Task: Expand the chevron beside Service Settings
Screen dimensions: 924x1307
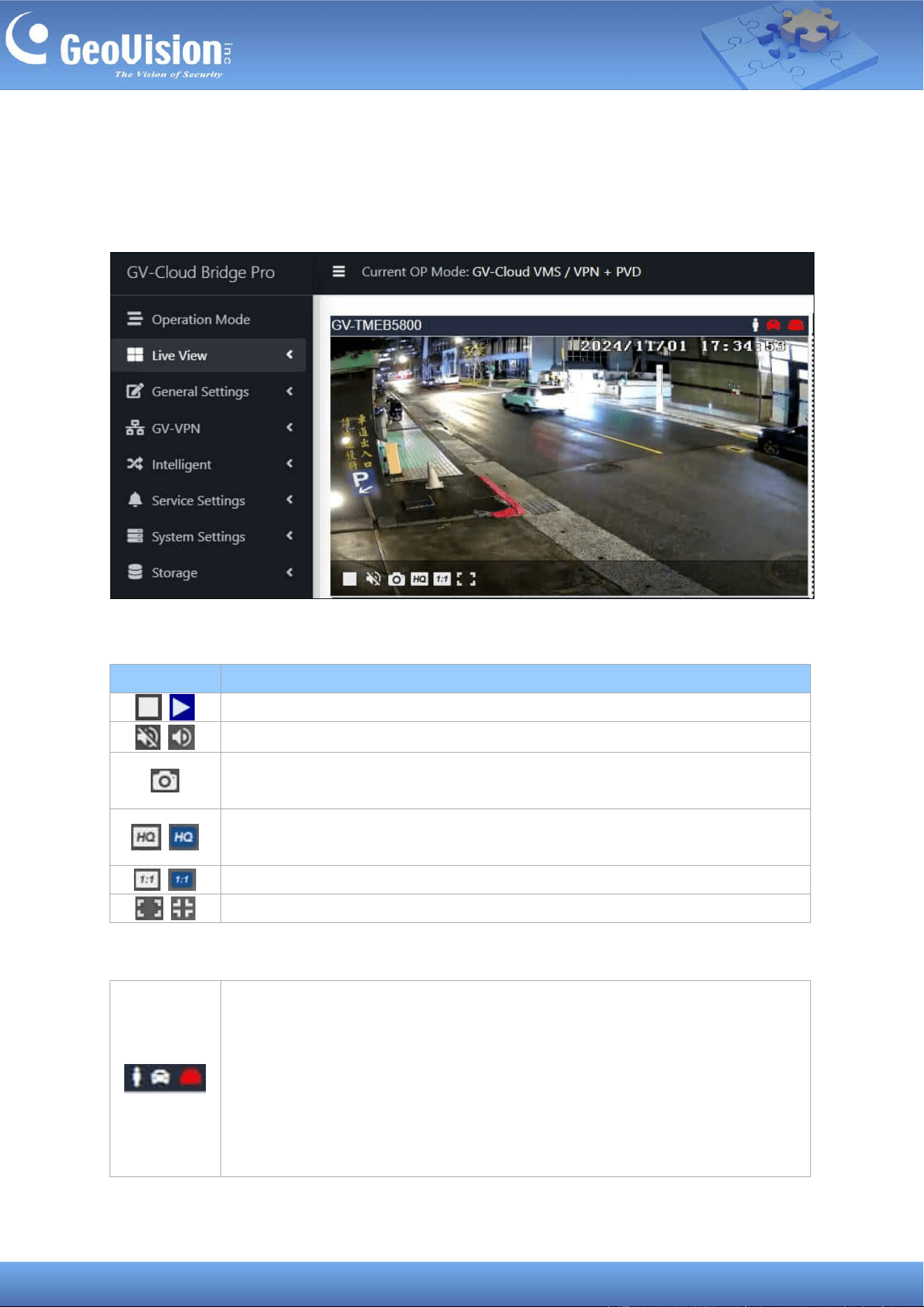Action: [x=290, y=500]
